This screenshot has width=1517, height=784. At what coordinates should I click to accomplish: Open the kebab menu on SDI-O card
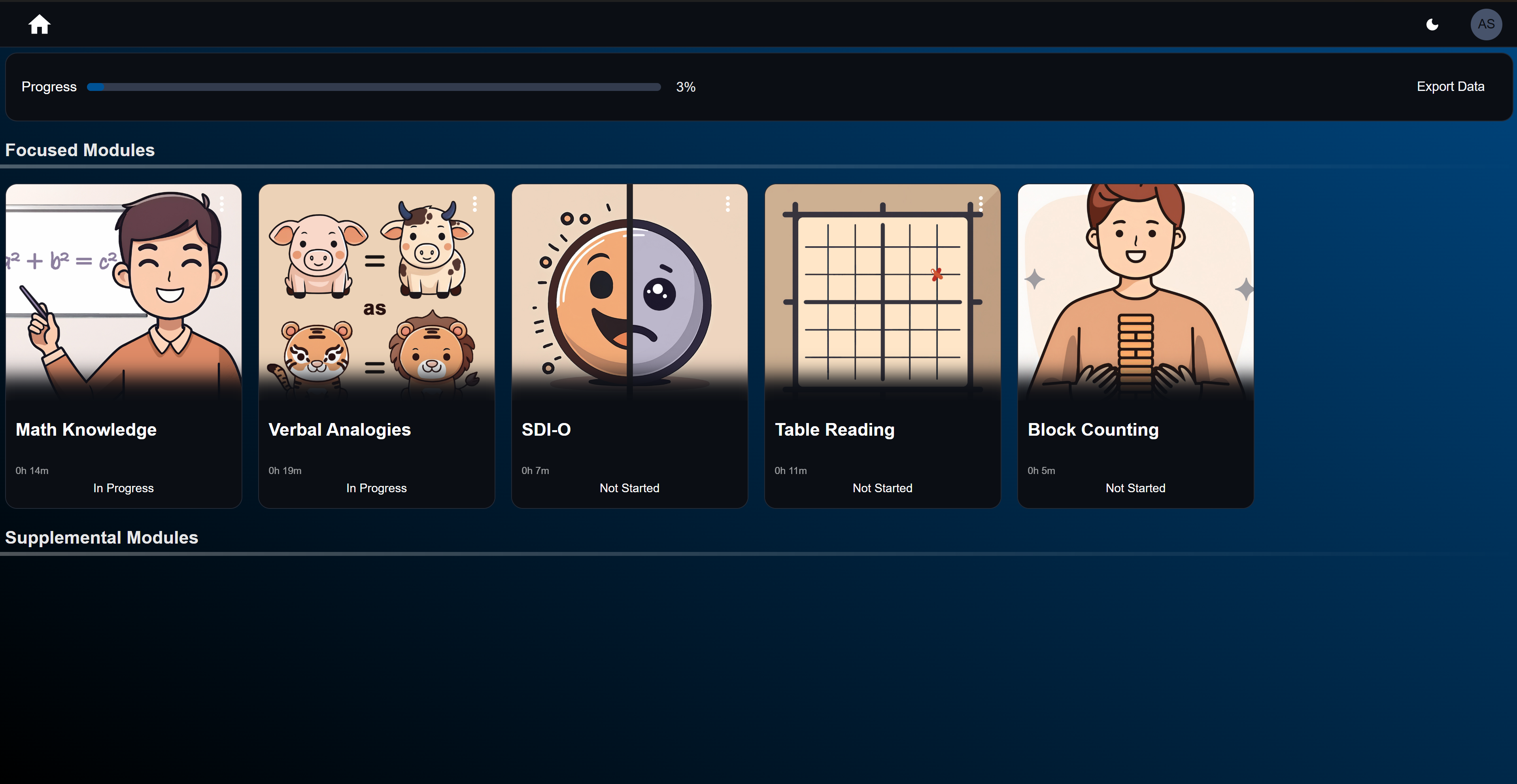[728, 204]
